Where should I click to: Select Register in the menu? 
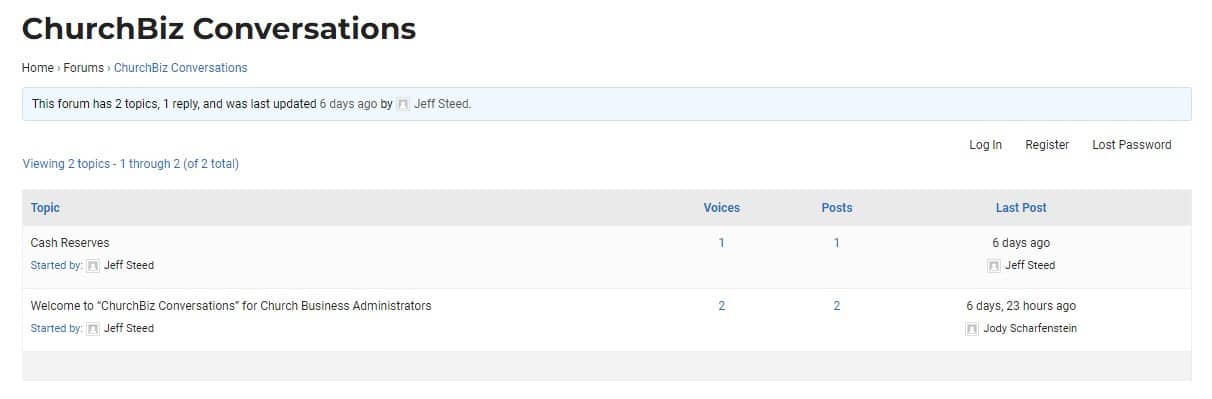[x=1047, y=145]
